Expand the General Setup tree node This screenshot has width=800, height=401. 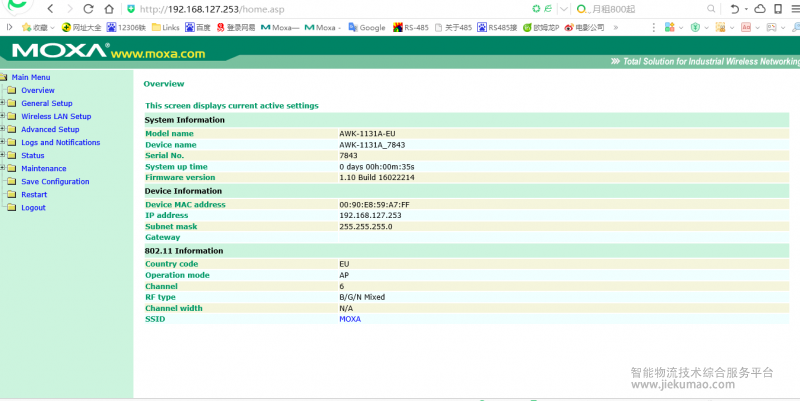3,103
